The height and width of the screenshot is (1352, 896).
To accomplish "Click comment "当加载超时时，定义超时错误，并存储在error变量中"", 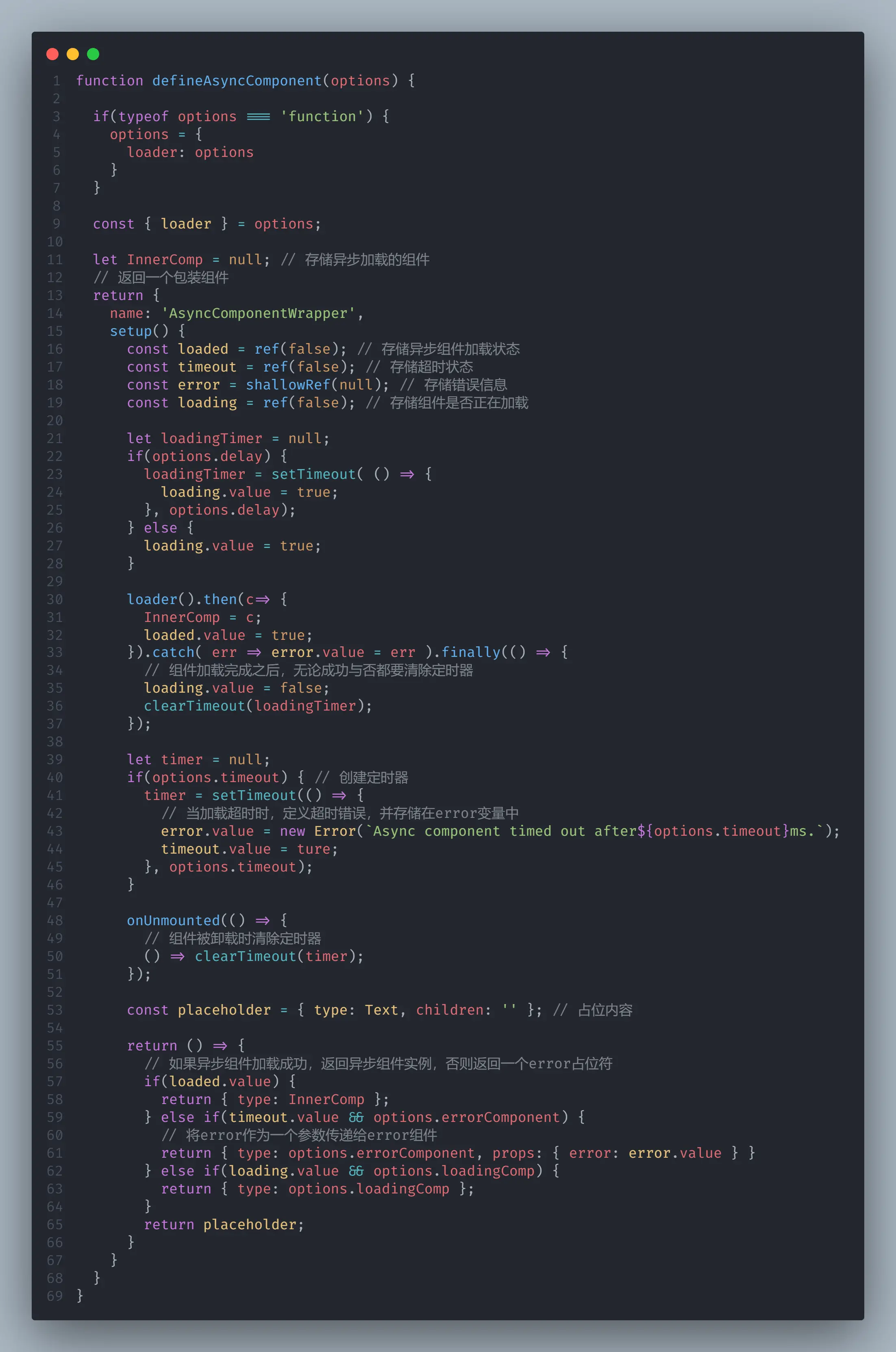I will [x=352, y=813].
